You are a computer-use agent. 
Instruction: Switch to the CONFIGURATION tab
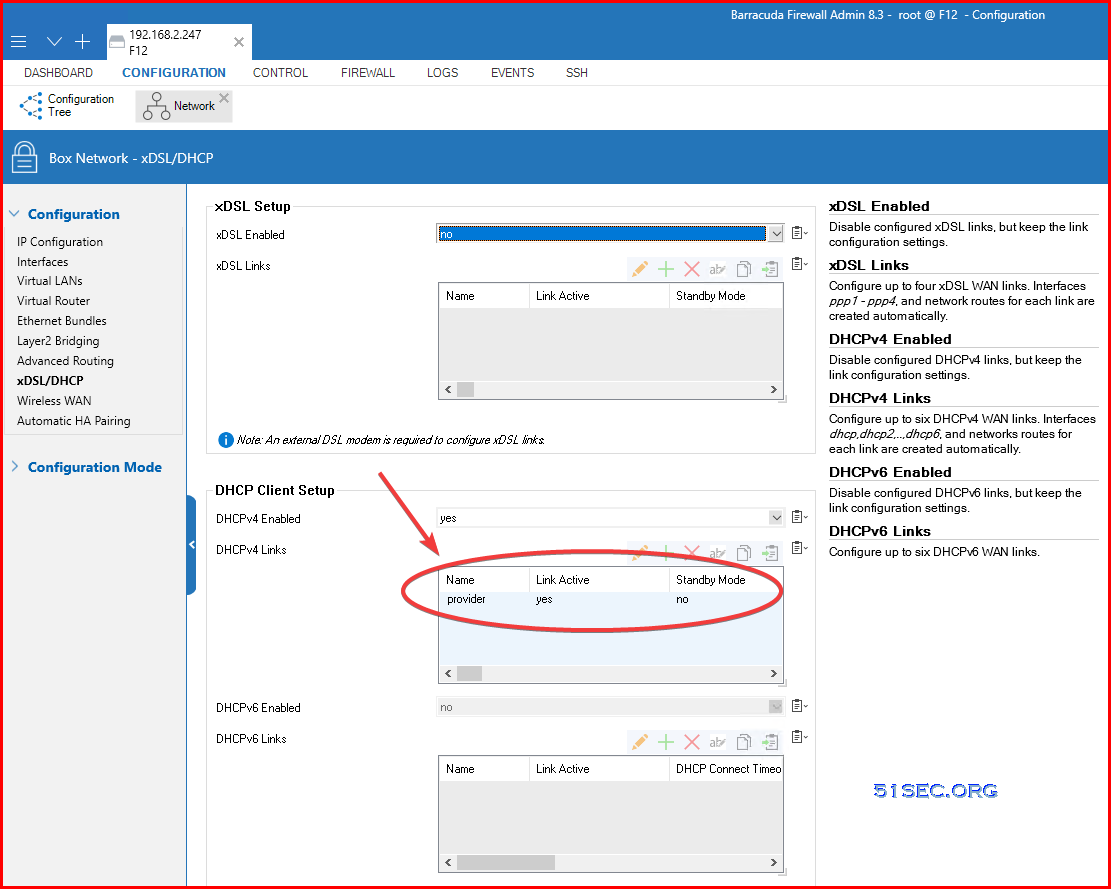click(x=174, y=72)
